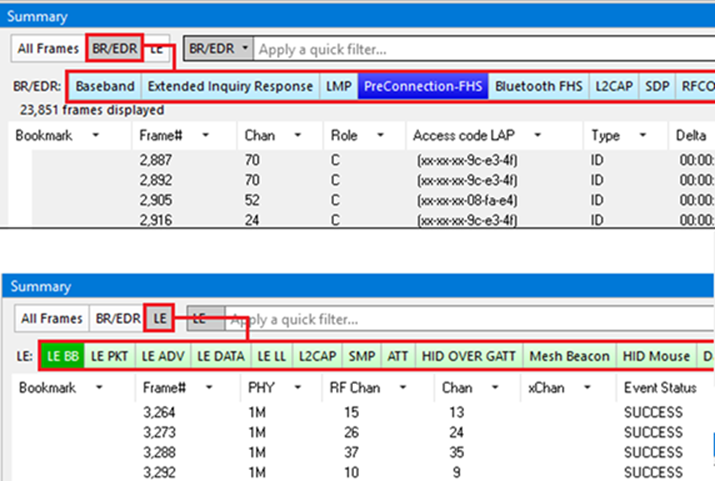This screenshot has height=481, width=715.
Task: Select ATT protocol tab
Action: click(x=398, y=356)
